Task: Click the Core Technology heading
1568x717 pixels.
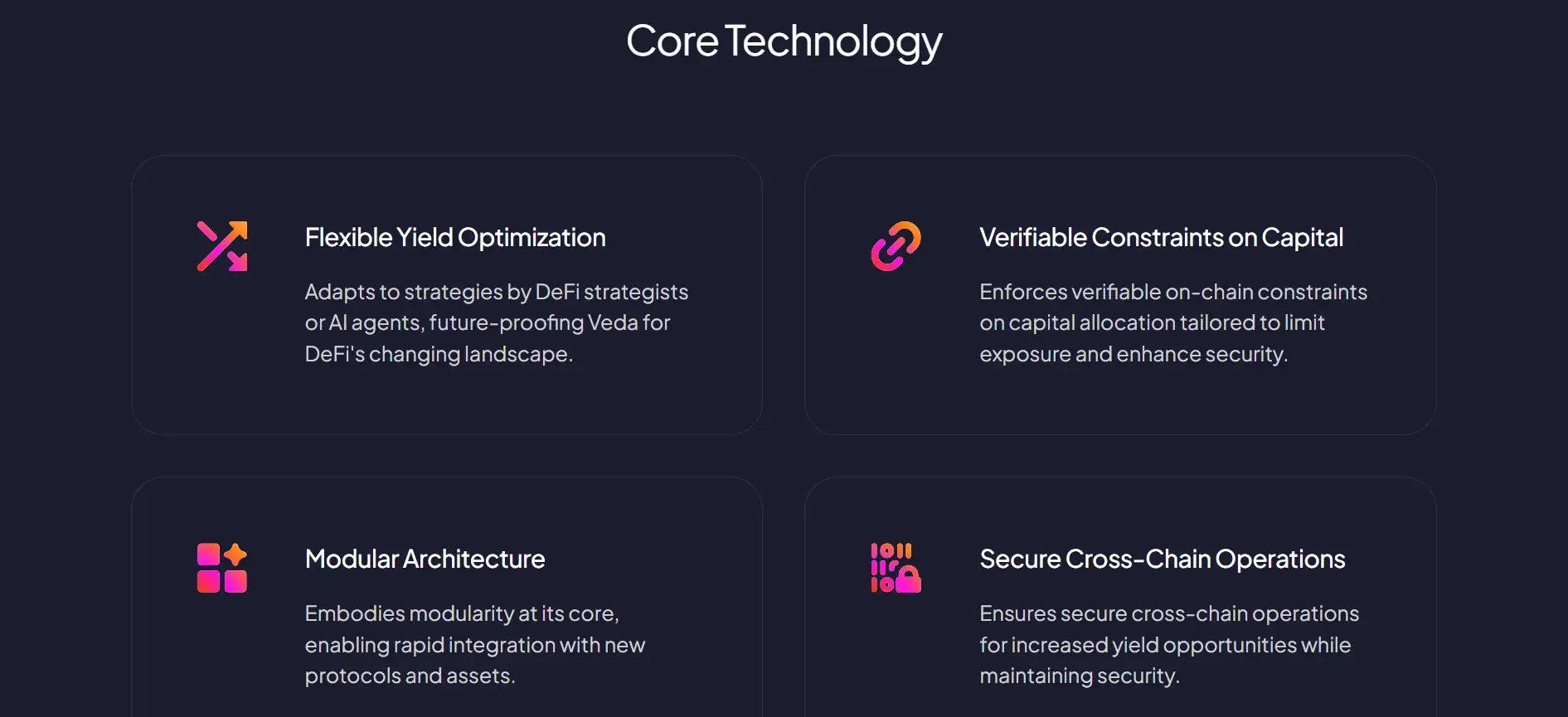Action: pyautogui.click(x=784, y=41)
